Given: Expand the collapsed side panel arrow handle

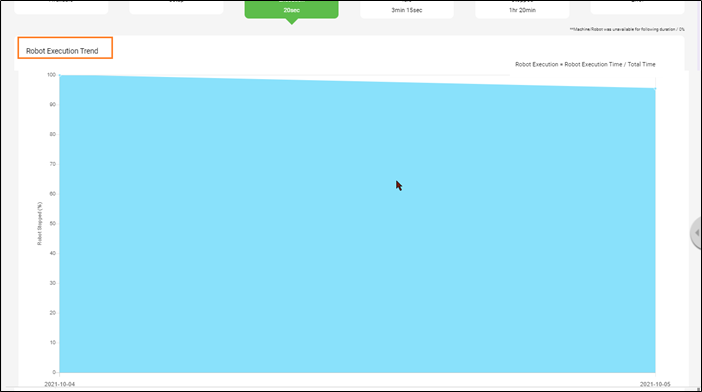Looking at the screenshot, I should click(x=696, y=233).
